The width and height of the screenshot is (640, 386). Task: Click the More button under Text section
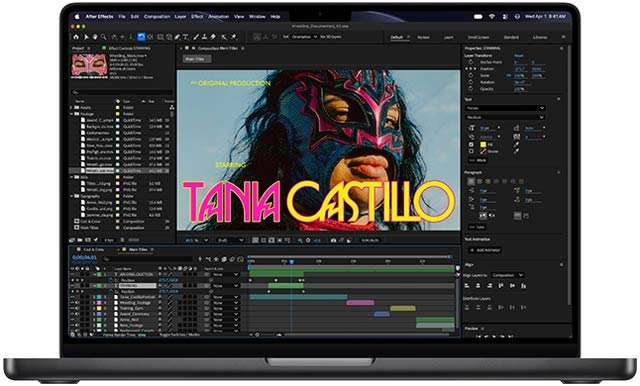click(x=478, y=160)
